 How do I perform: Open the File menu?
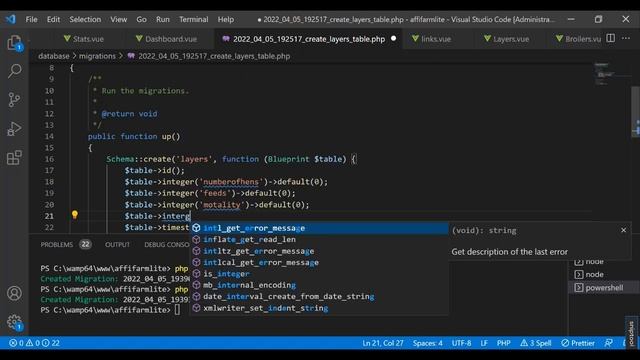coord(31,19)
